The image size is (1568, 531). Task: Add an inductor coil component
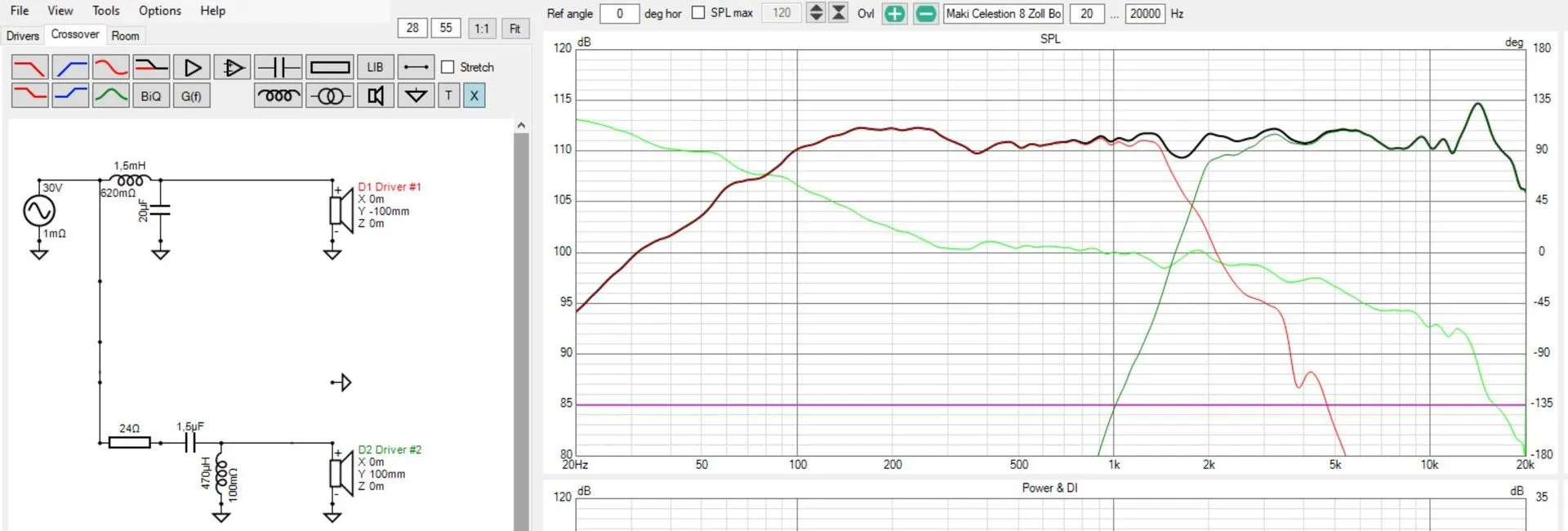click(x=278, y=96)
